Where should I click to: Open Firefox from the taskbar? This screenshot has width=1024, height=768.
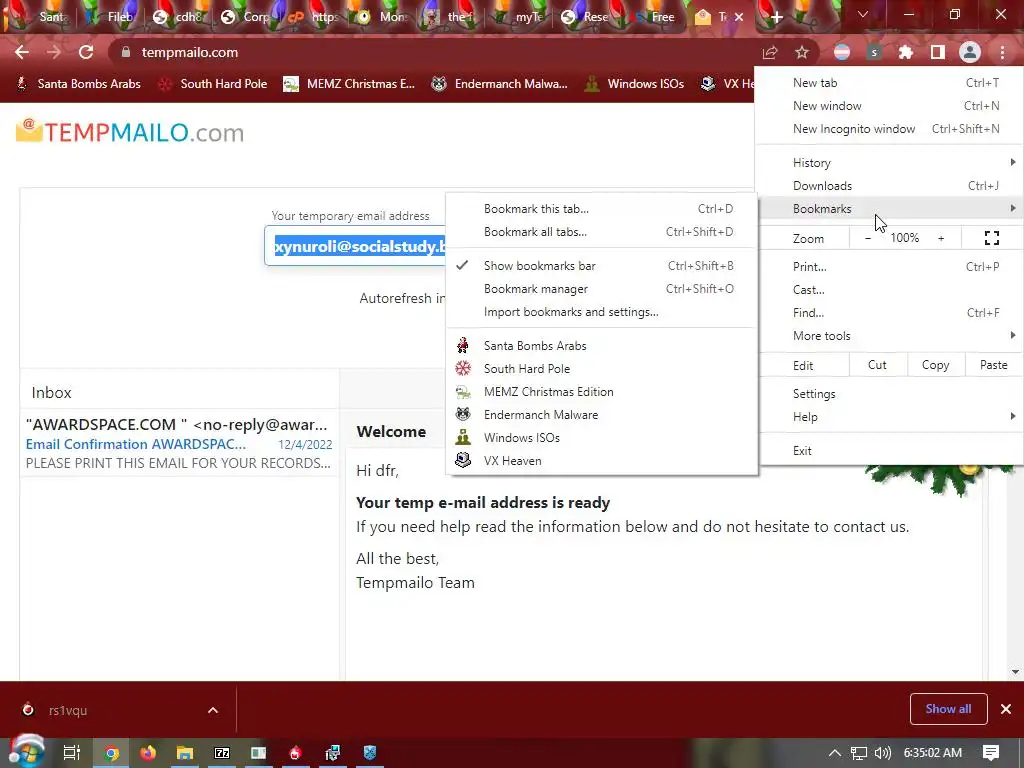148,753
